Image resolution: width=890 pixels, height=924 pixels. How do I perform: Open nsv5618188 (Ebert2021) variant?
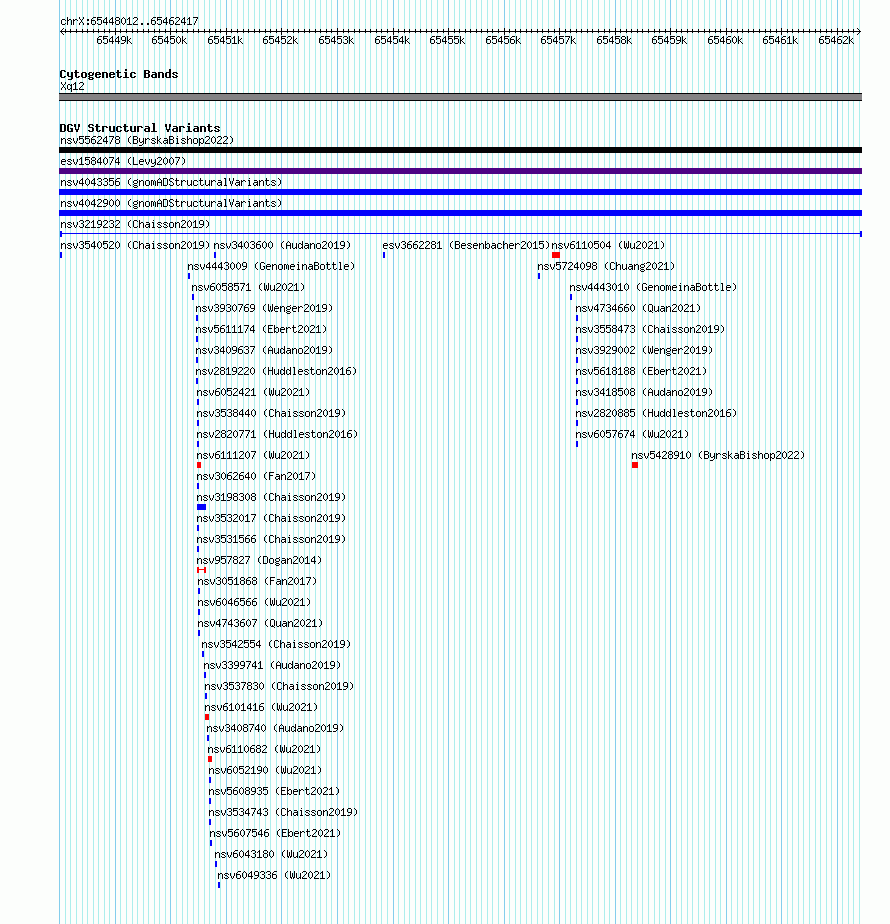click(641, 371)
